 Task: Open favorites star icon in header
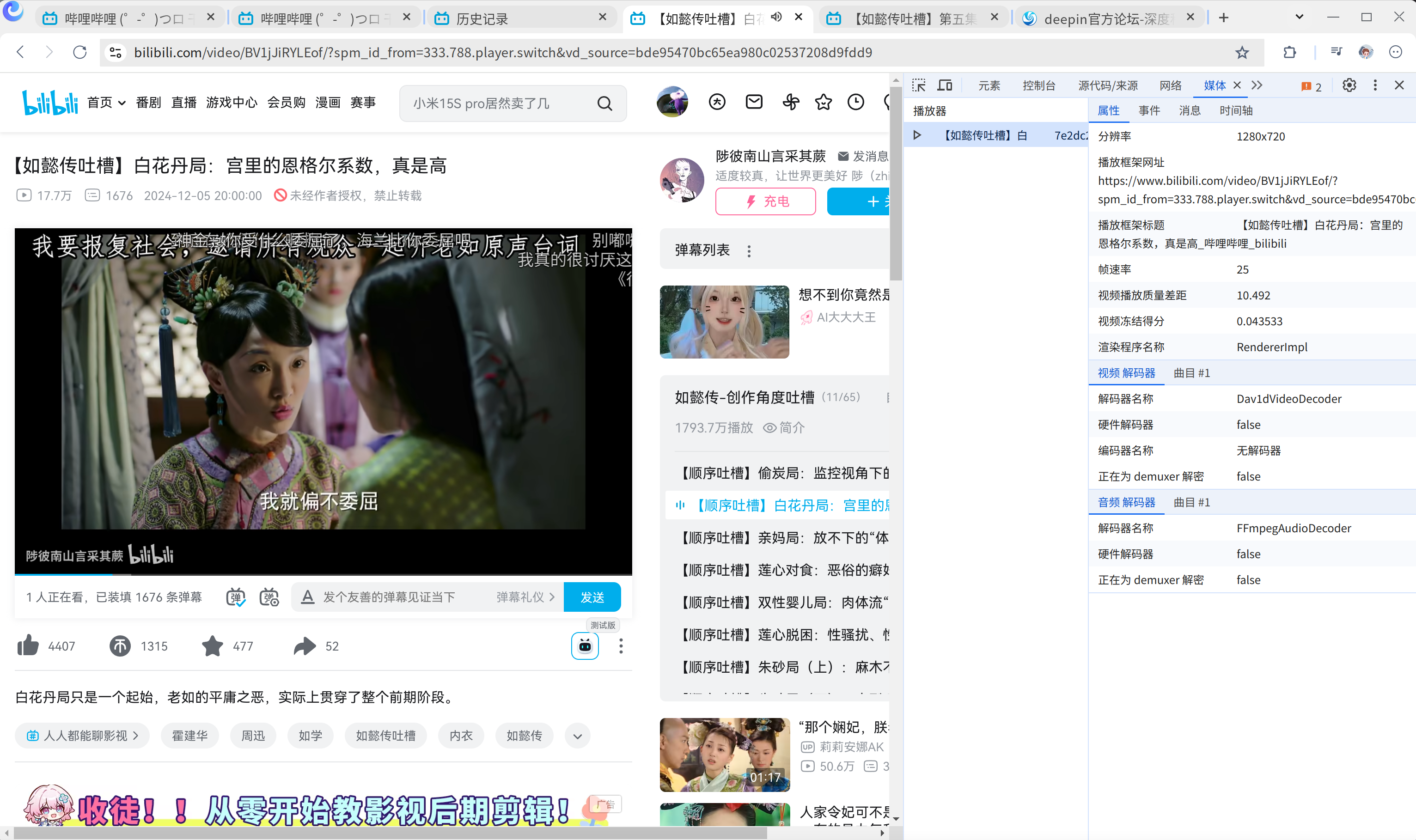823,102
